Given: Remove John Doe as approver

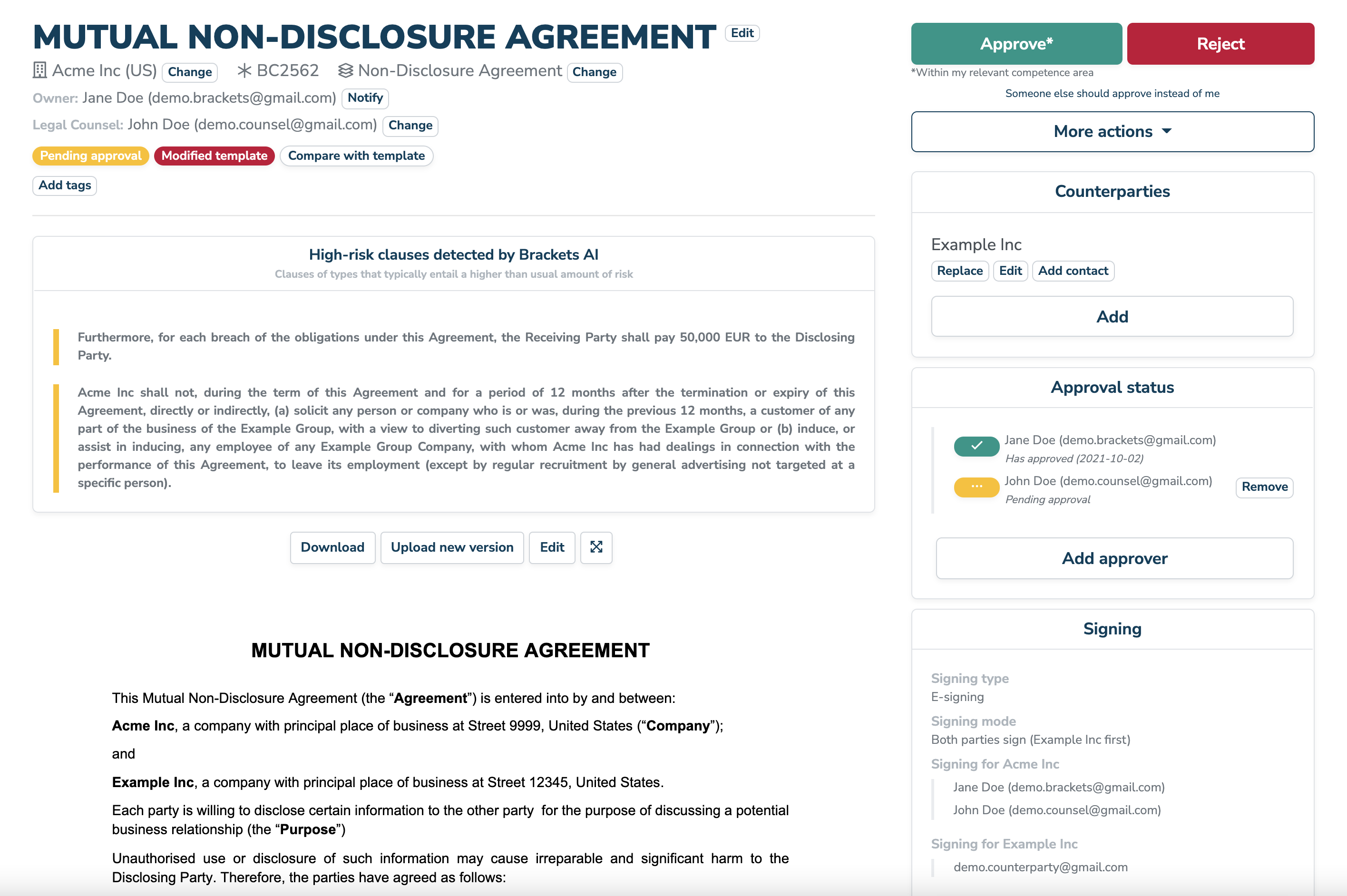Looking at the screenshot, I should pos(1264,487).
